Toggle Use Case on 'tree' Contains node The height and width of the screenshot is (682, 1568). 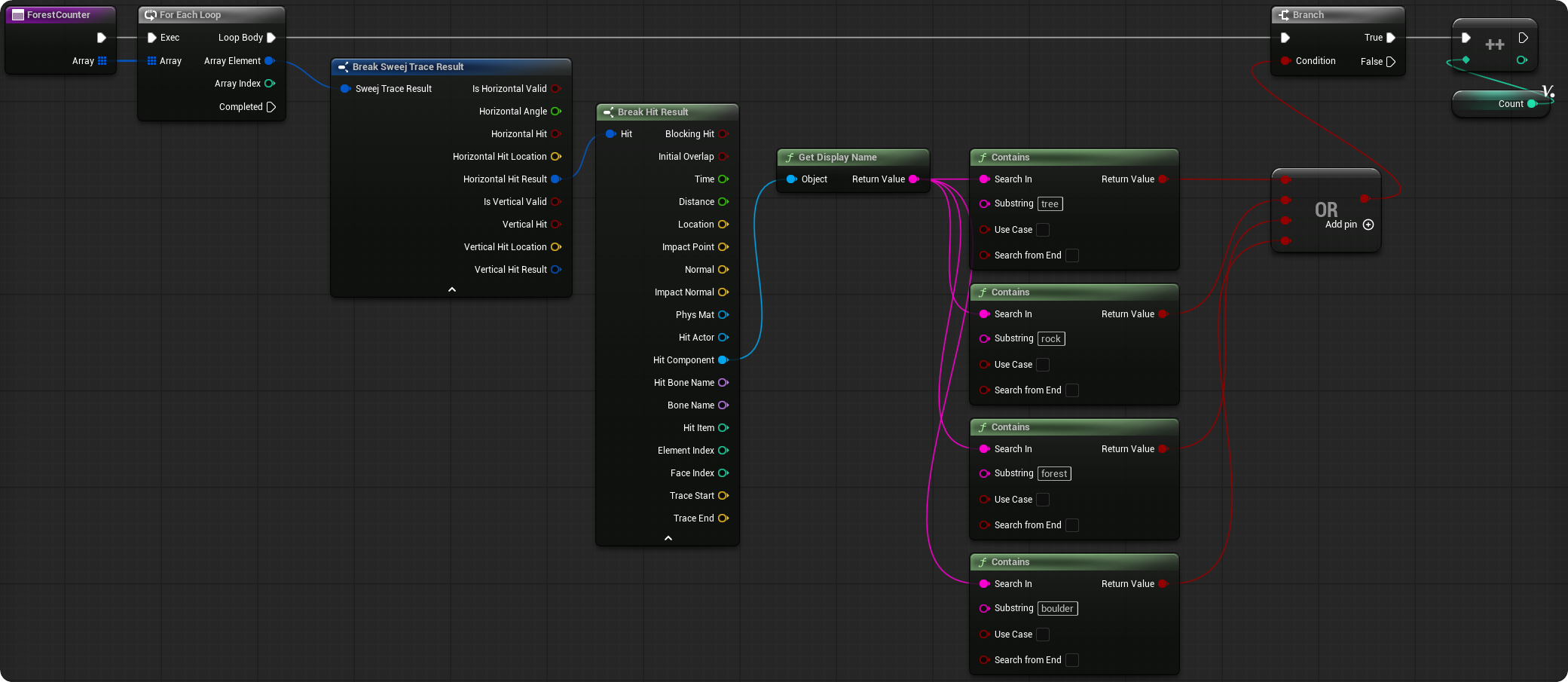coord(1043,230)
